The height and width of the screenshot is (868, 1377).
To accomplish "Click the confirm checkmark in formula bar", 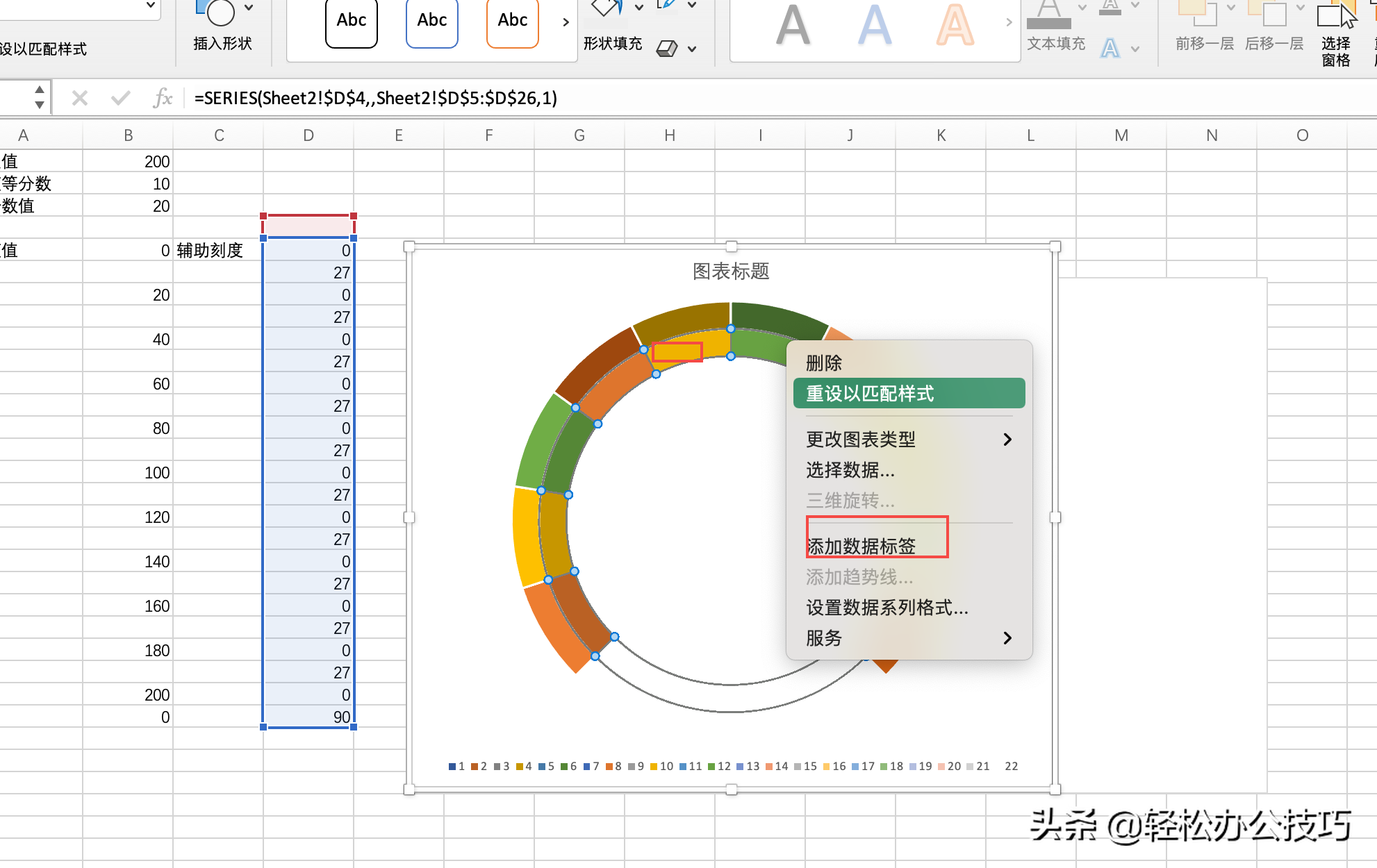I will [121, 98].
